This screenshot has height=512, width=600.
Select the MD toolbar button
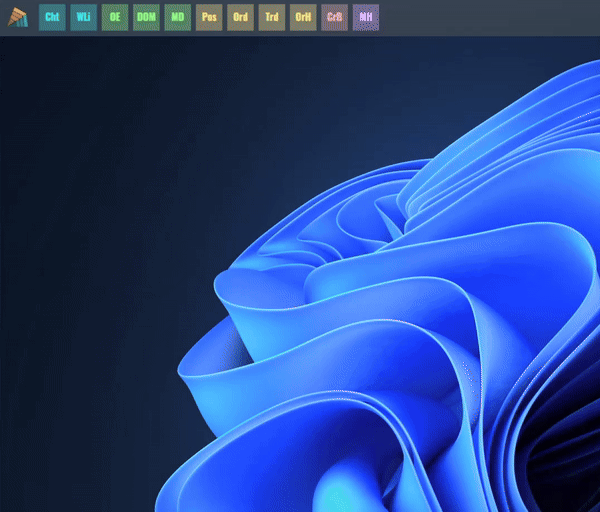tap(178, 17)
